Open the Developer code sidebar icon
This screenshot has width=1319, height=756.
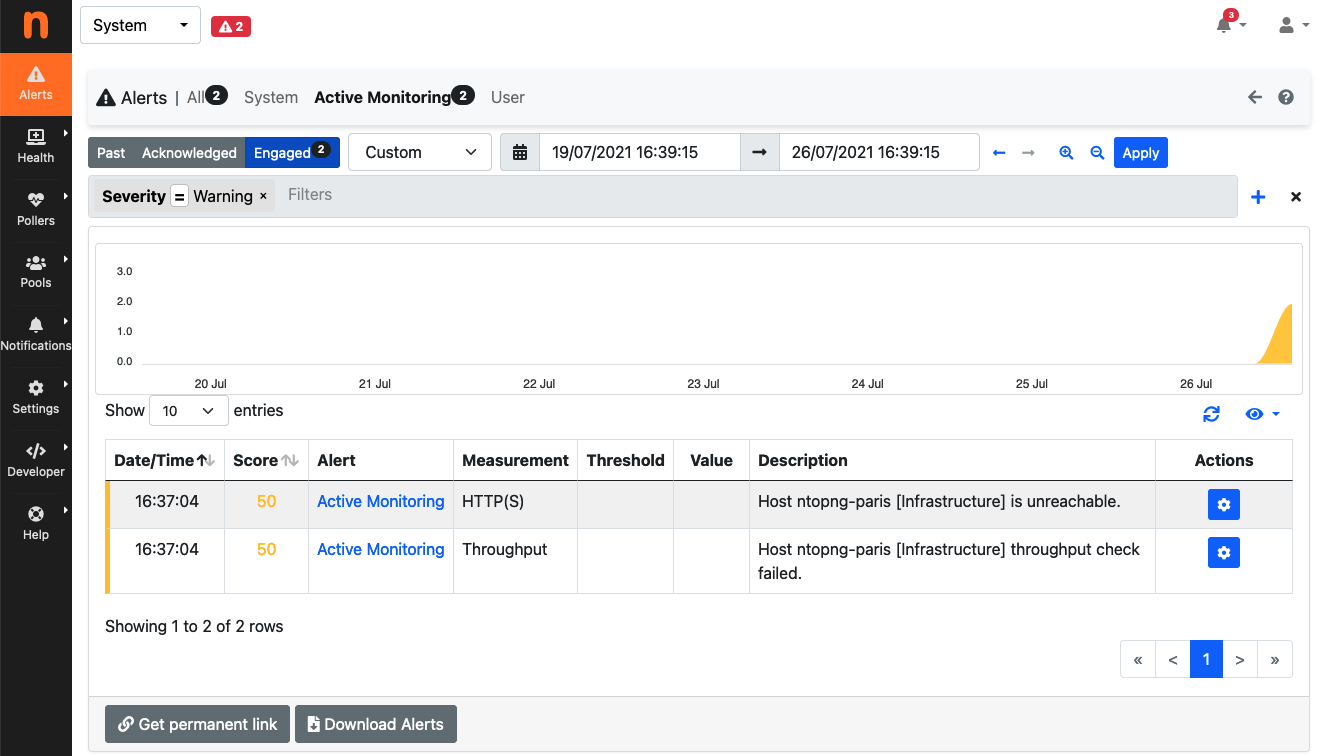[36, 451]
